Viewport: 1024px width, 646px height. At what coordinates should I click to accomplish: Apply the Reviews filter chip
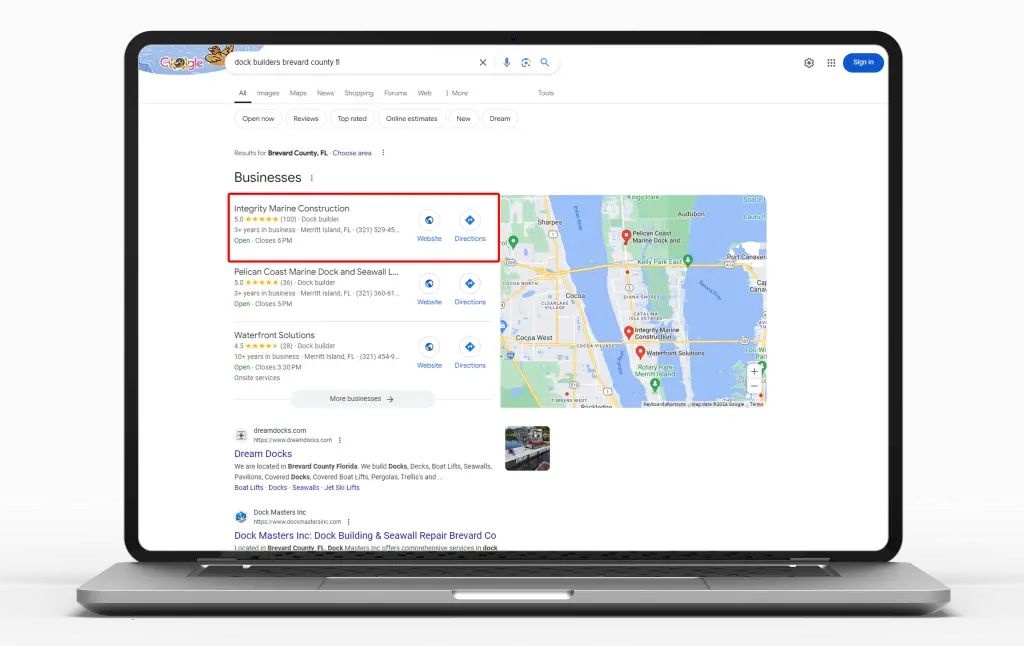[x=306, y=119]
